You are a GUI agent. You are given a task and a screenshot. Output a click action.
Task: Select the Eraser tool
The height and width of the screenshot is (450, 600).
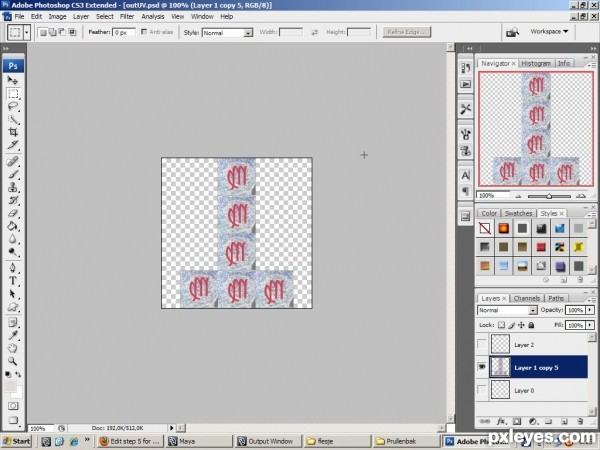13,213
